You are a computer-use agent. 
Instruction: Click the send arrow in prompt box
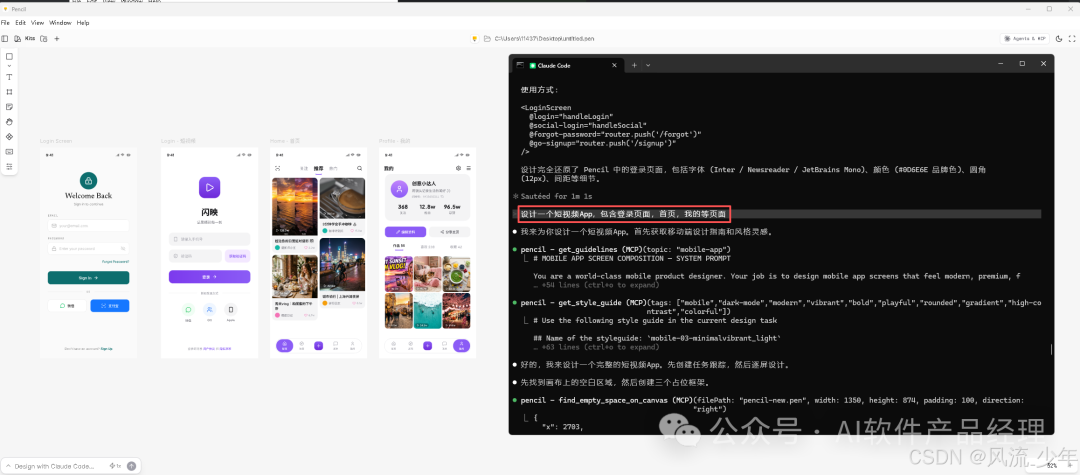132,466
